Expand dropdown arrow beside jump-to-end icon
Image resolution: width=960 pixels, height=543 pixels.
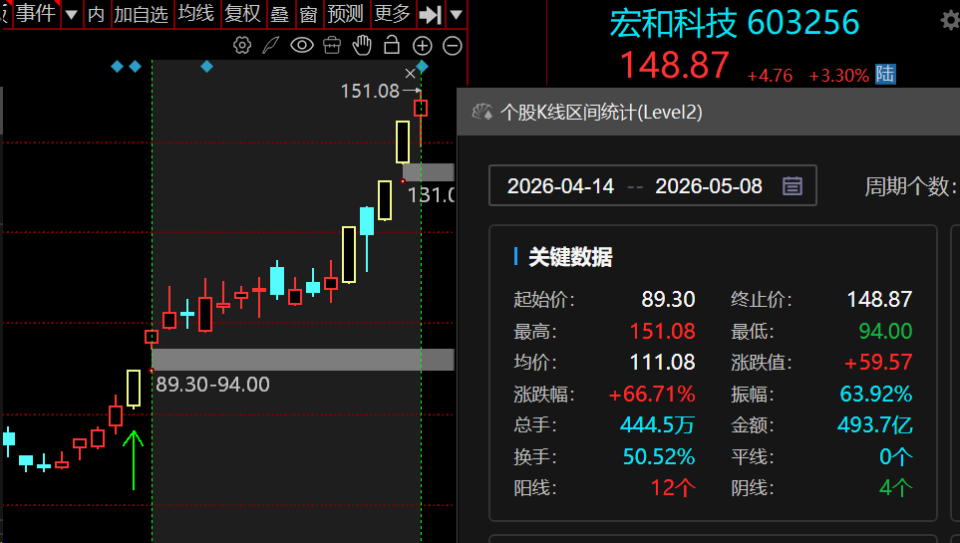click(456, 15)
